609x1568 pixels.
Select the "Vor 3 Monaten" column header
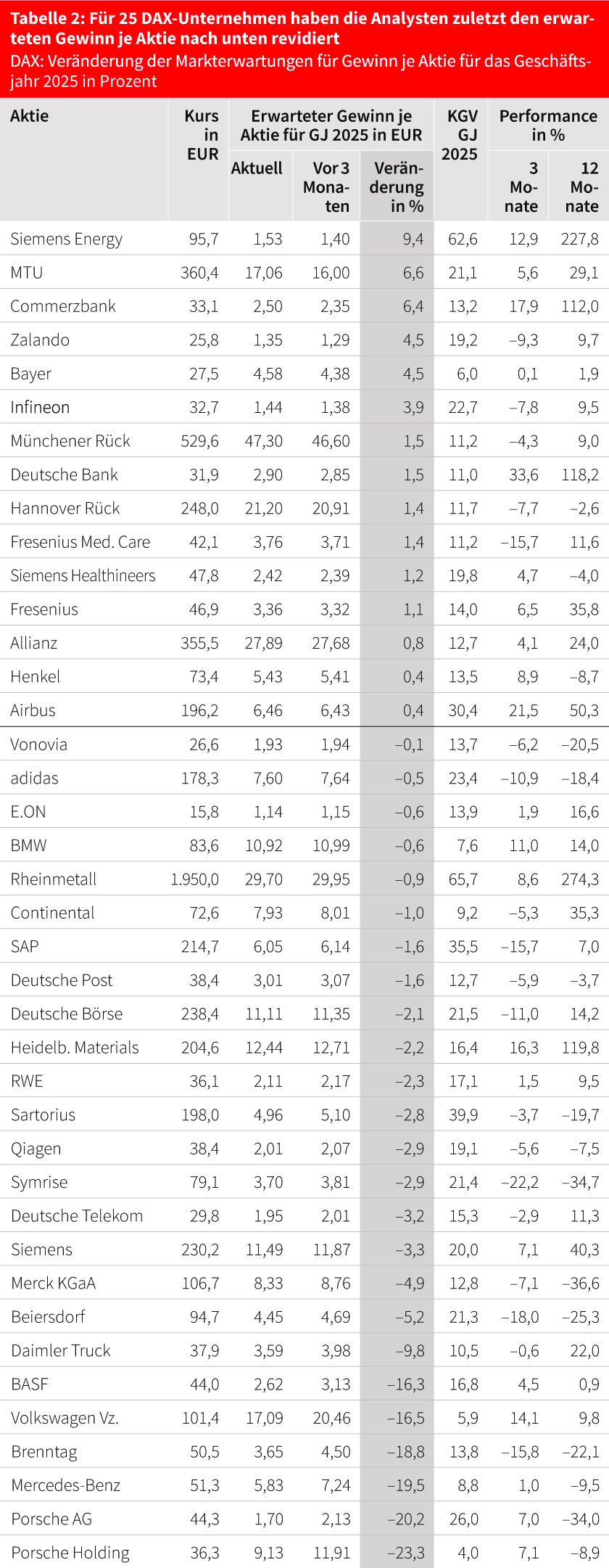coord(327,187)
